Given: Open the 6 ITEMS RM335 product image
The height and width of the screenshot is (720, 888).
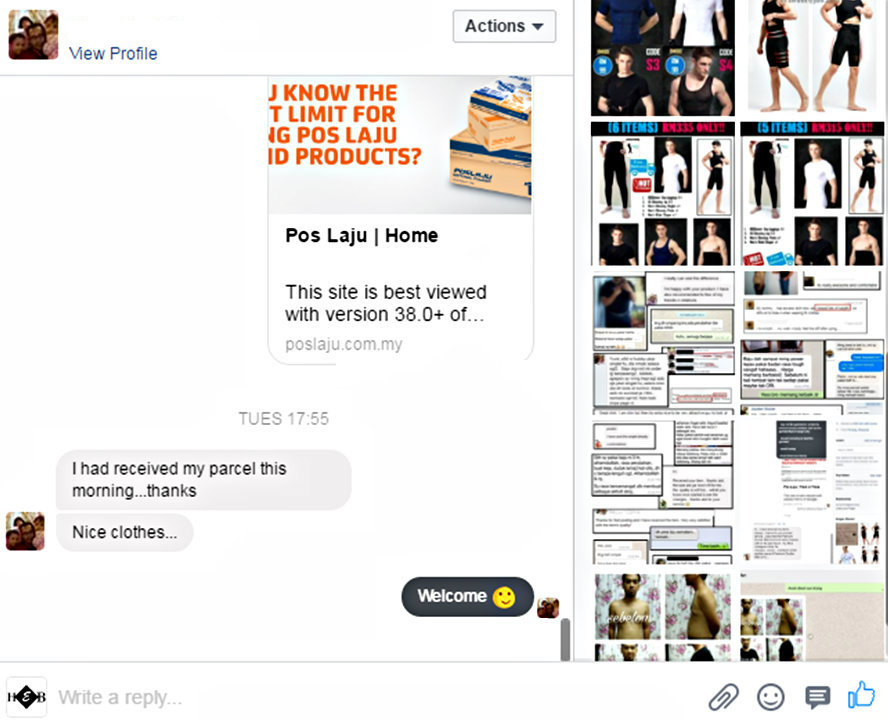Looking at the screenshot, I should [663, 193].
